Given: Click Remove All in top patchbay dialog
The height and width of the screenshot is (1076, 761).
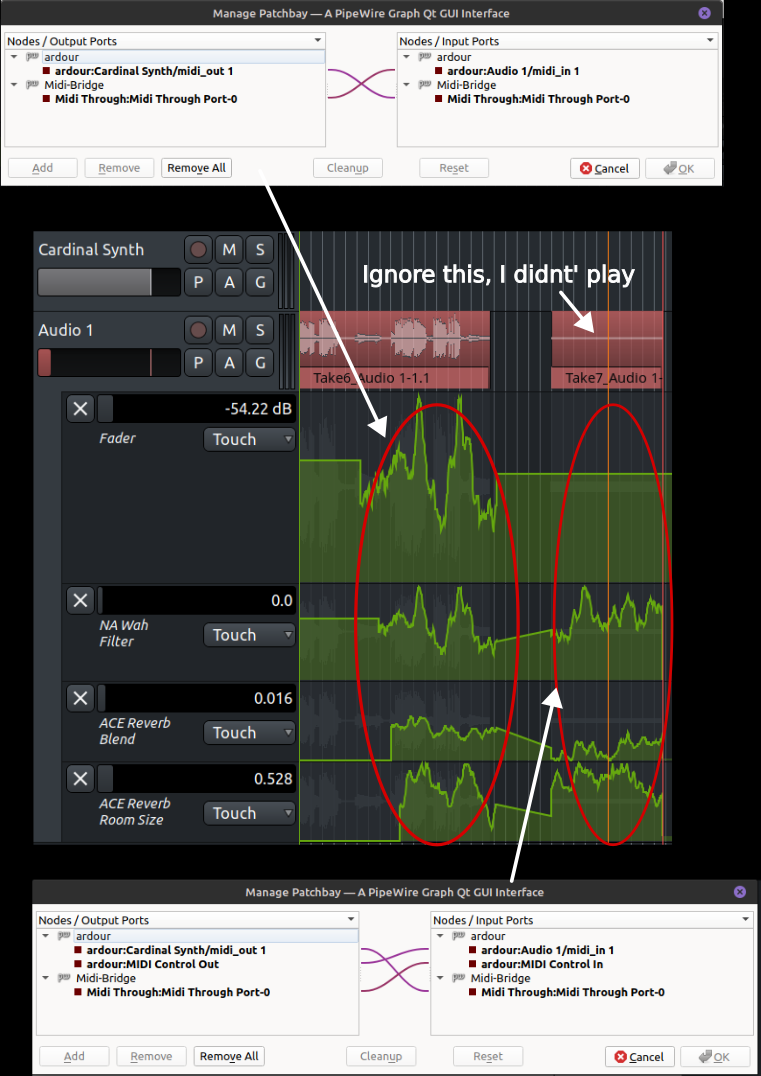Looking at the screenshot, I should (196, 168).
